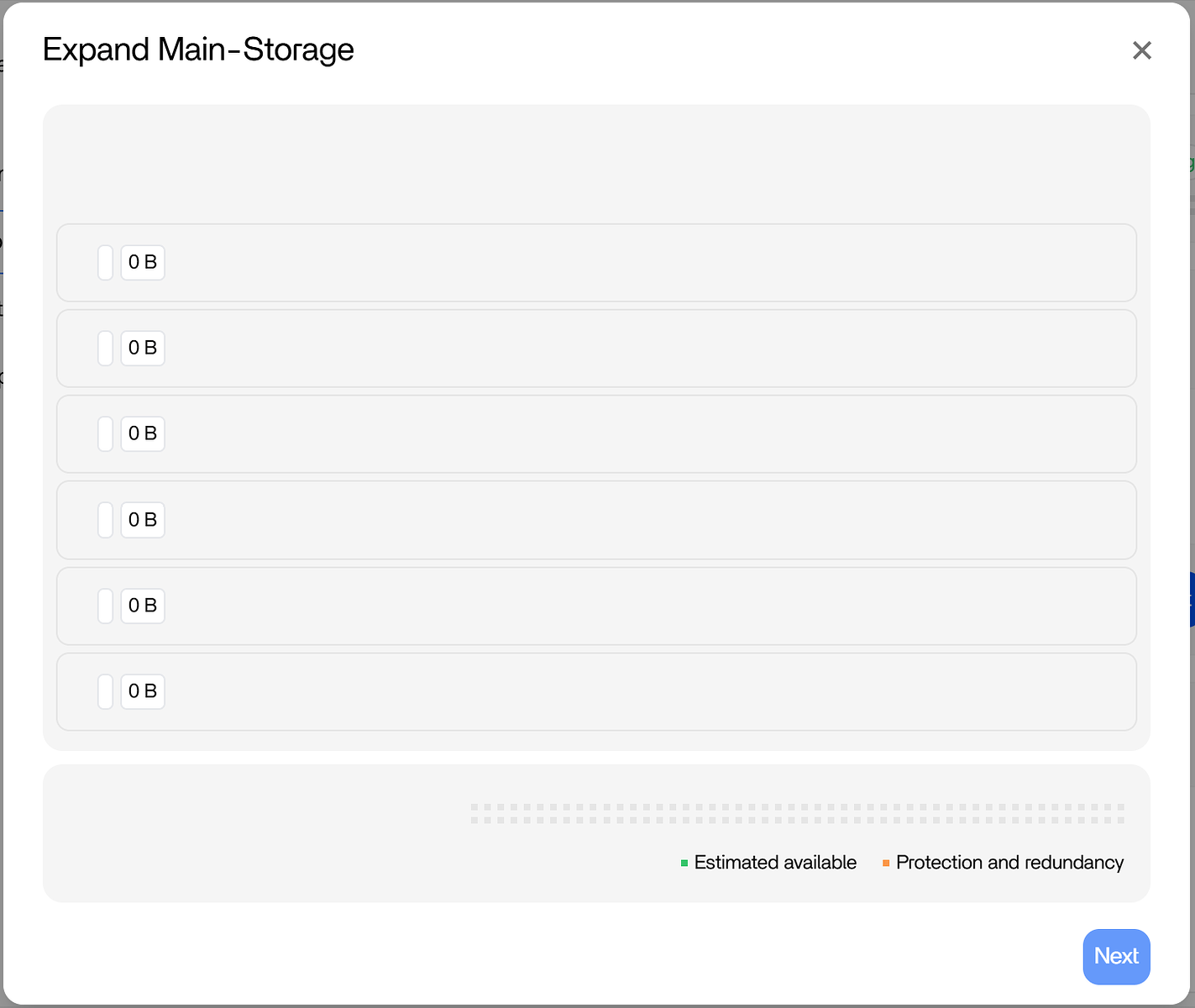Click the Protection and redundancy legend label
Screen dimensions: 1195x1008
(1009, 863)
